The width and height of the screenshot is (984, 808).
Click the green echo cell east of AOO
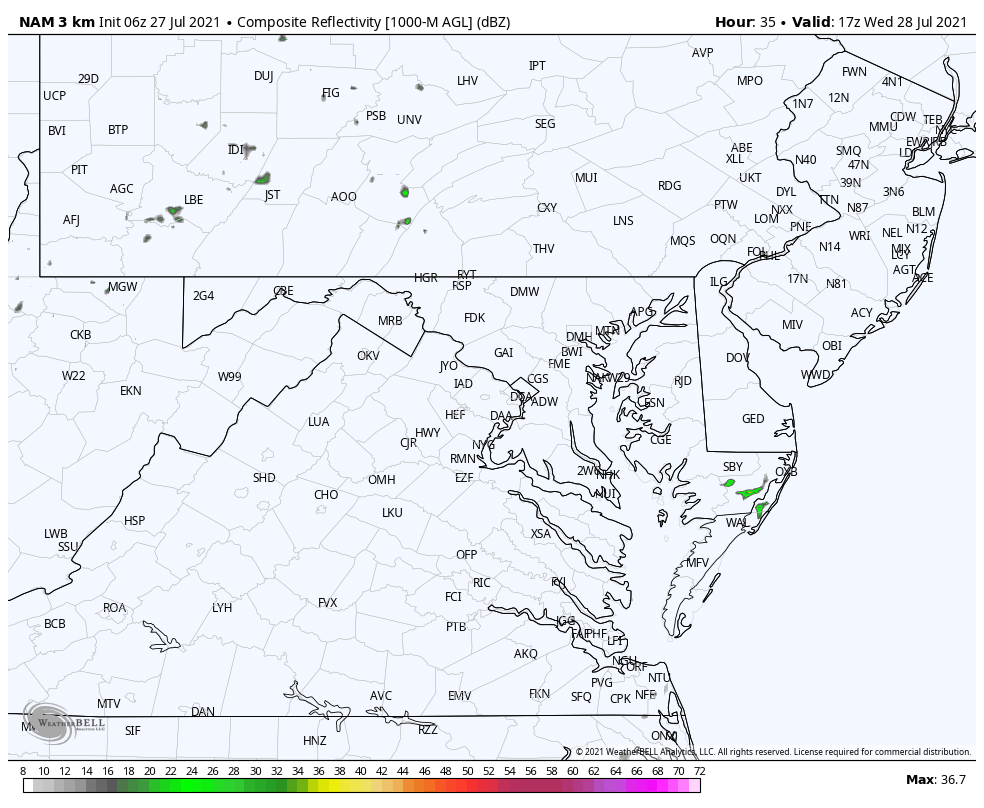tap(405, 191)
